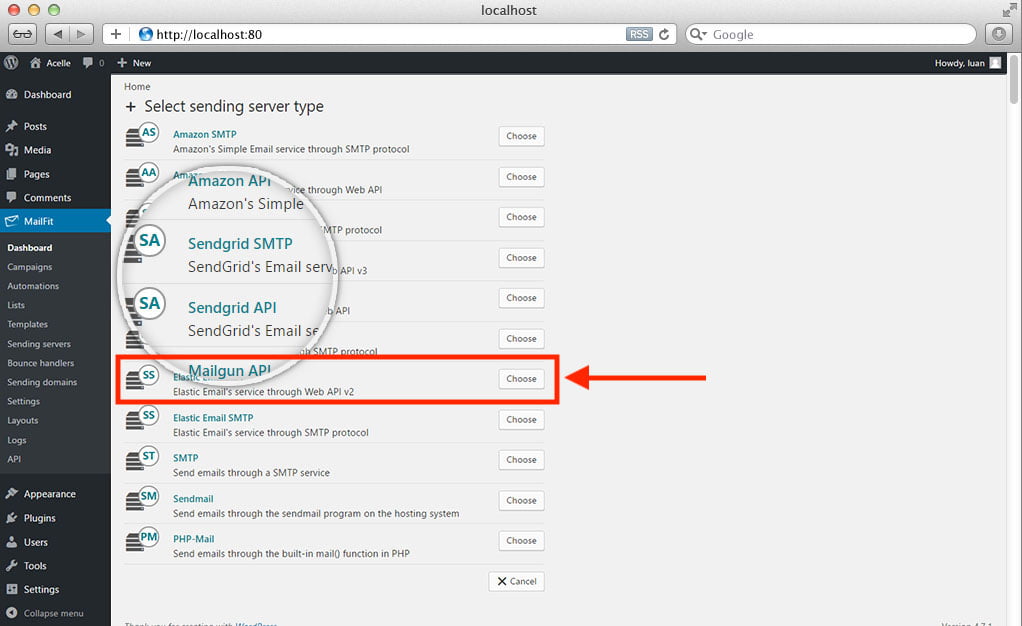The image size is (1022, 626).
Task: Open the Acelle site home link
Action: pos(50,63)
